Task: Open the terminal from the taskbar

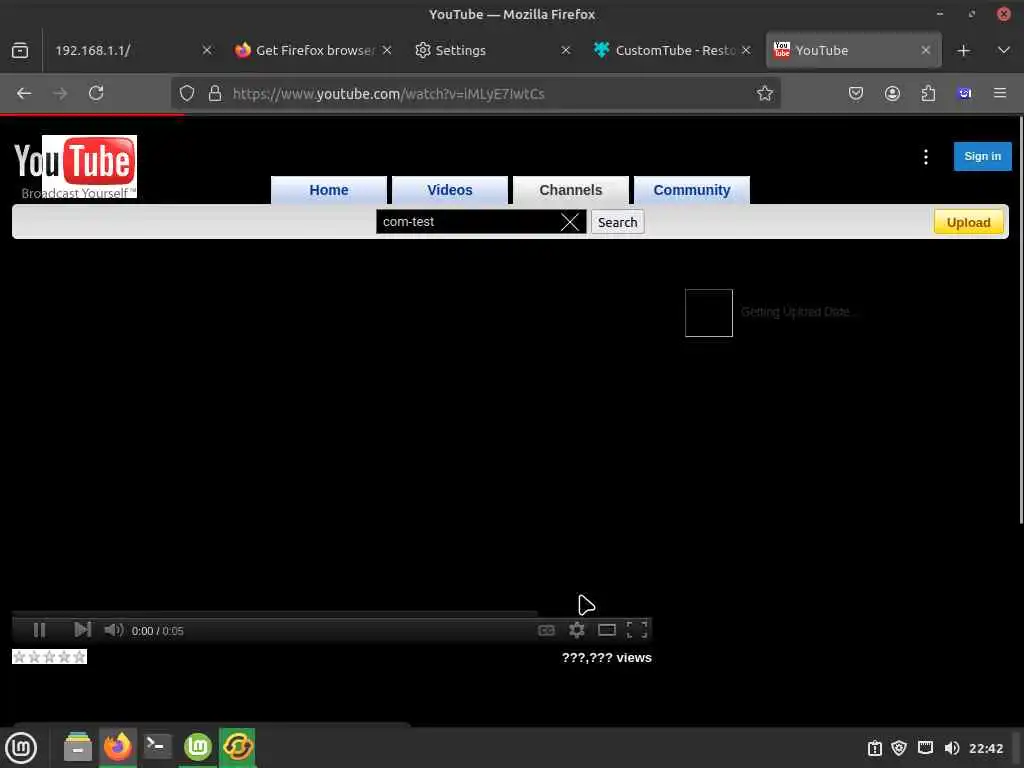Action: 157,746
